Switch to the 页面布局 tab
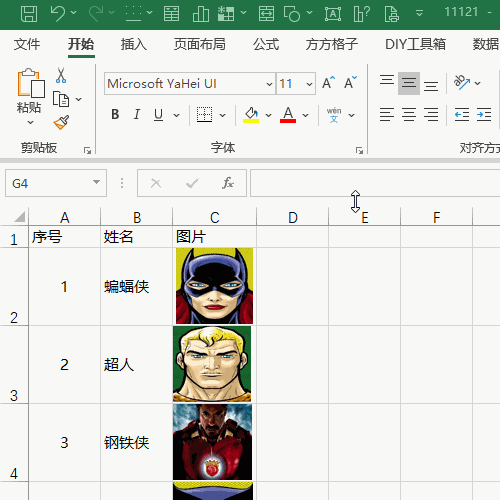Screen dimensions: 500x500 pyautogui.click(x=199, y=44)
